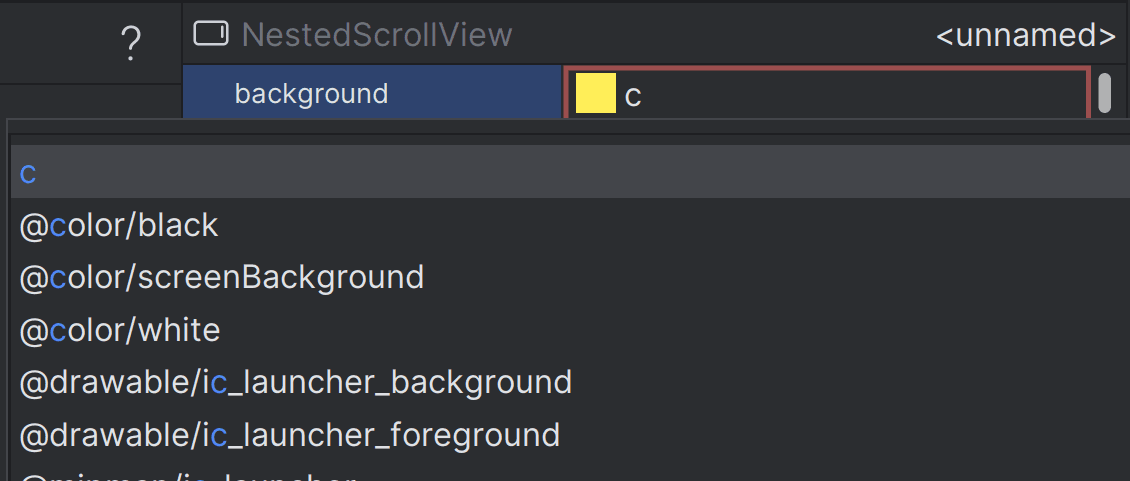Open help via the question mark icon

point(130,43)
